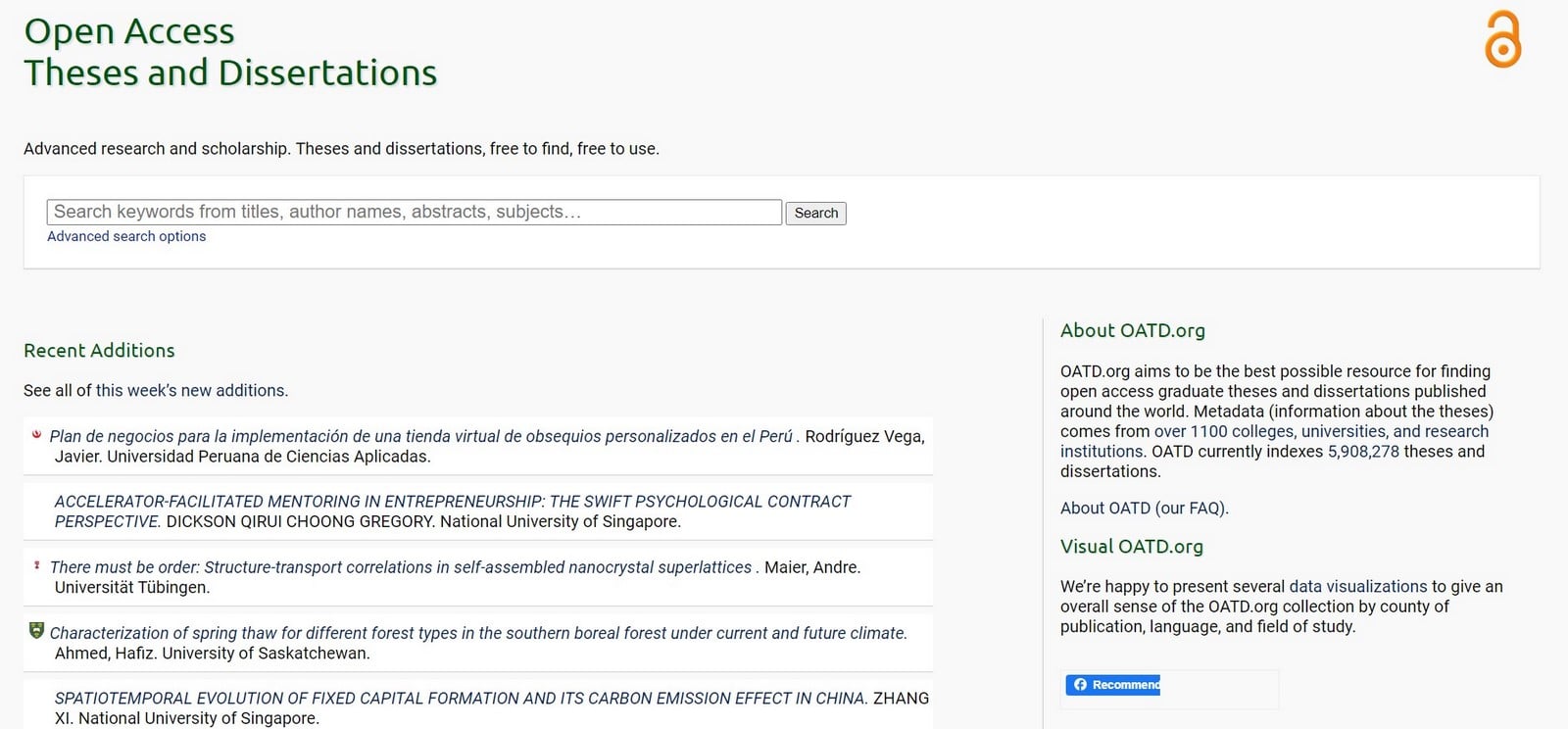Open the Open Access Theses and Dissertations title
Viewport: 1568px width, 729px height.
click(x=230, y=52)
